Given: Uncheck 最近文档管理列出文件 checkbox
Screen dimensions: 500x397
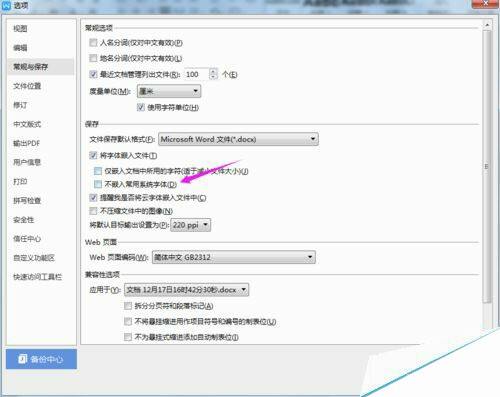Looking at the screenshot, I should 93,74.
